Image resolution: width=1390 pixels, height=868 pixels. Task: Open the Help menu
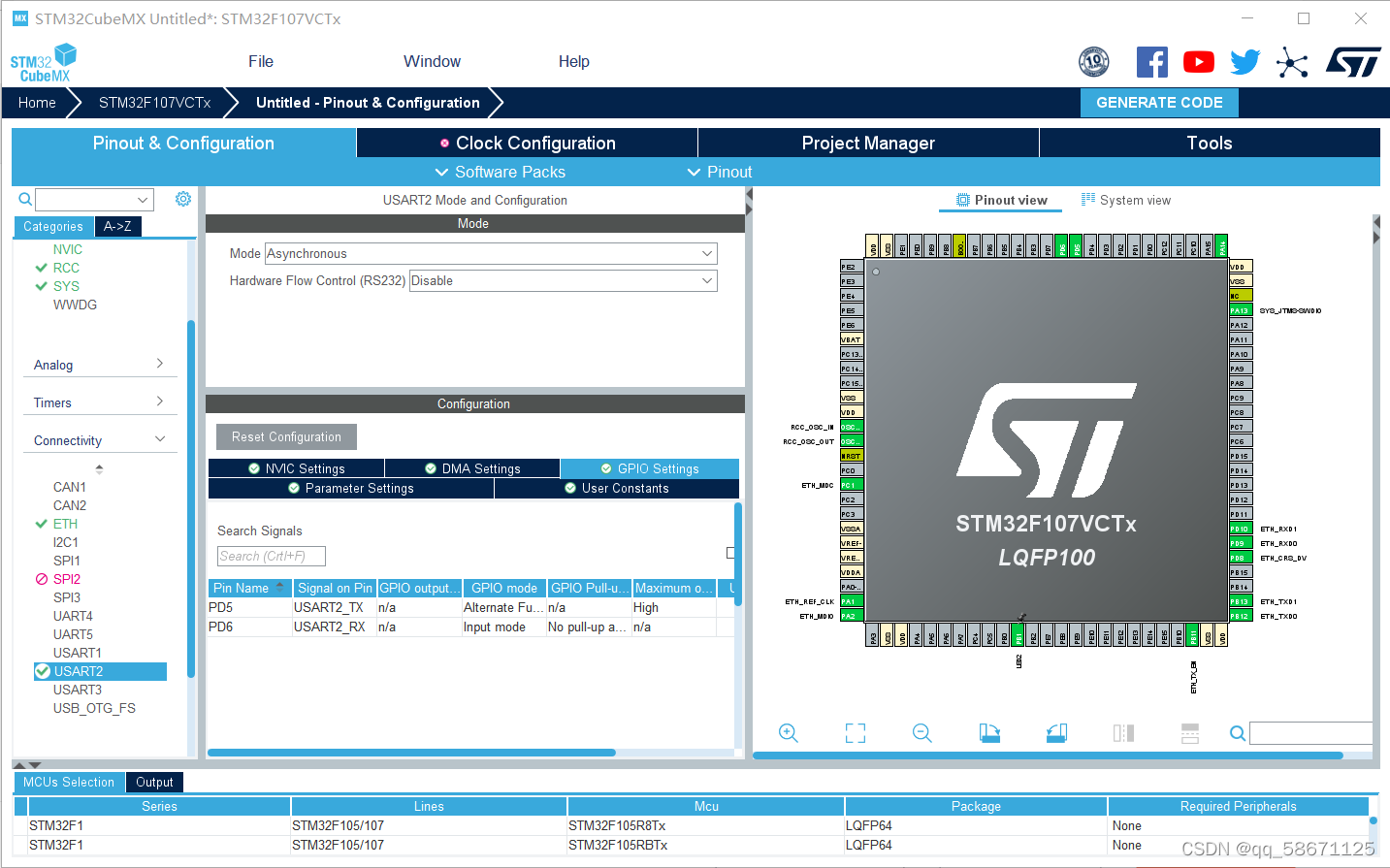(573, 61)
